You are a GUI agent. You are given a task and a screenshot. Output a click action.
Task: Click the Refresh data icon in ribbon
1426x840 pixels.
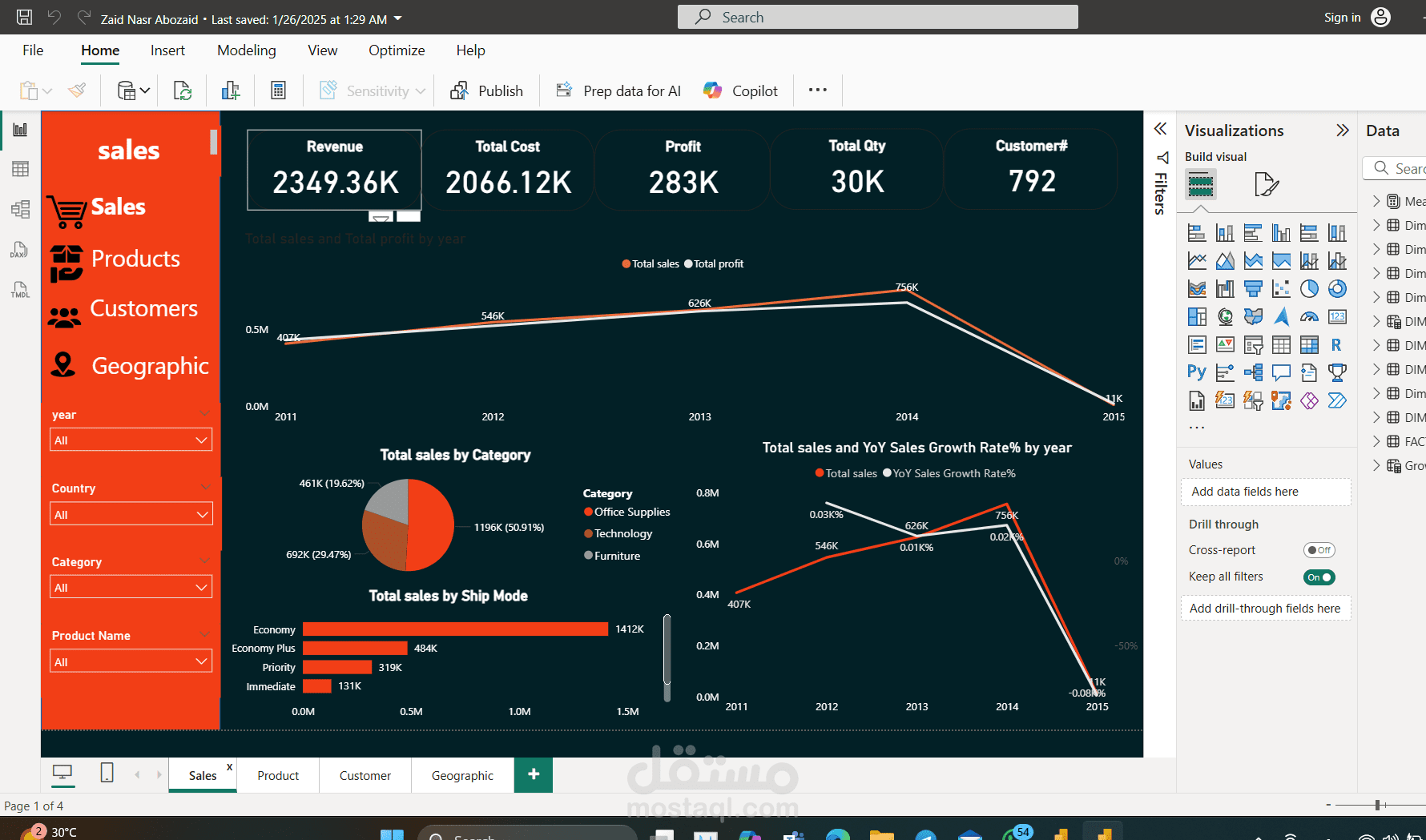183,90
